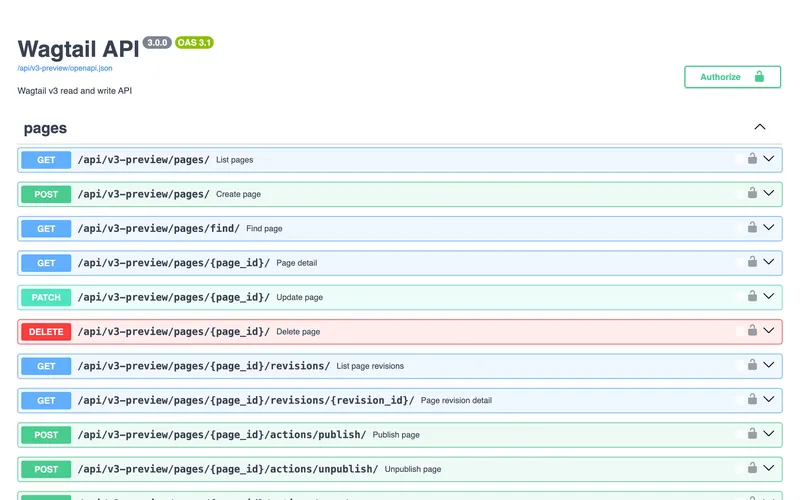Click the actions/unpublish/ endpoint path

tap(228, 469)
